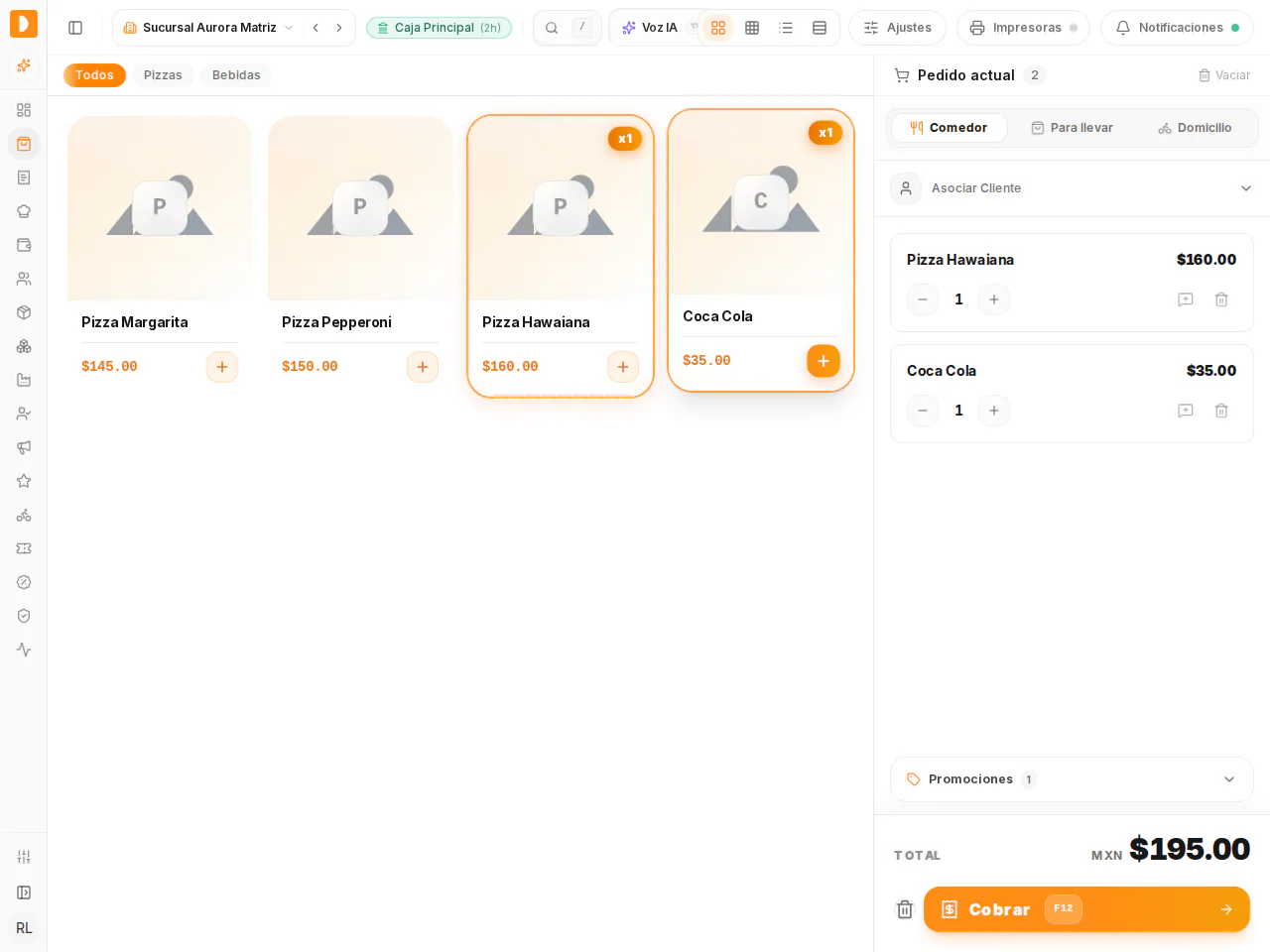Open Sucursal Aurora Matriz branch selector
Viewport: 1270px width, 952px height.
pos(208,28)
